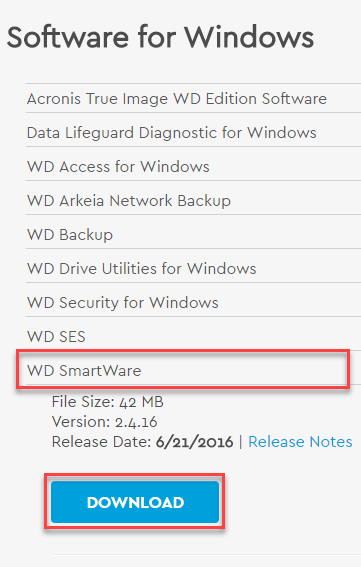
Task: Select the 2.4.16 version number
Action: (x=136, y=422)
